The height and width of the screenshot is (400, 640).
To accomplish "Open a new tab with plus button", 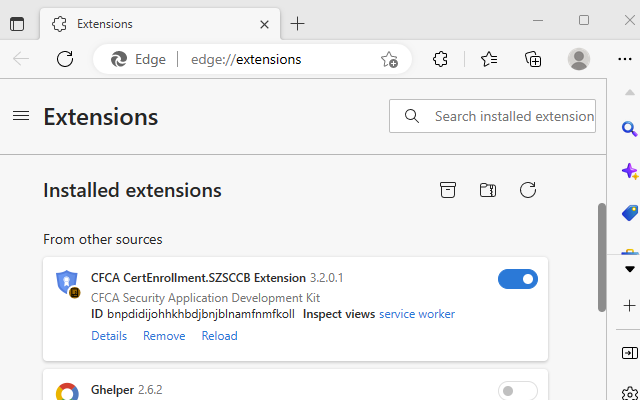I will click(297, 23).
